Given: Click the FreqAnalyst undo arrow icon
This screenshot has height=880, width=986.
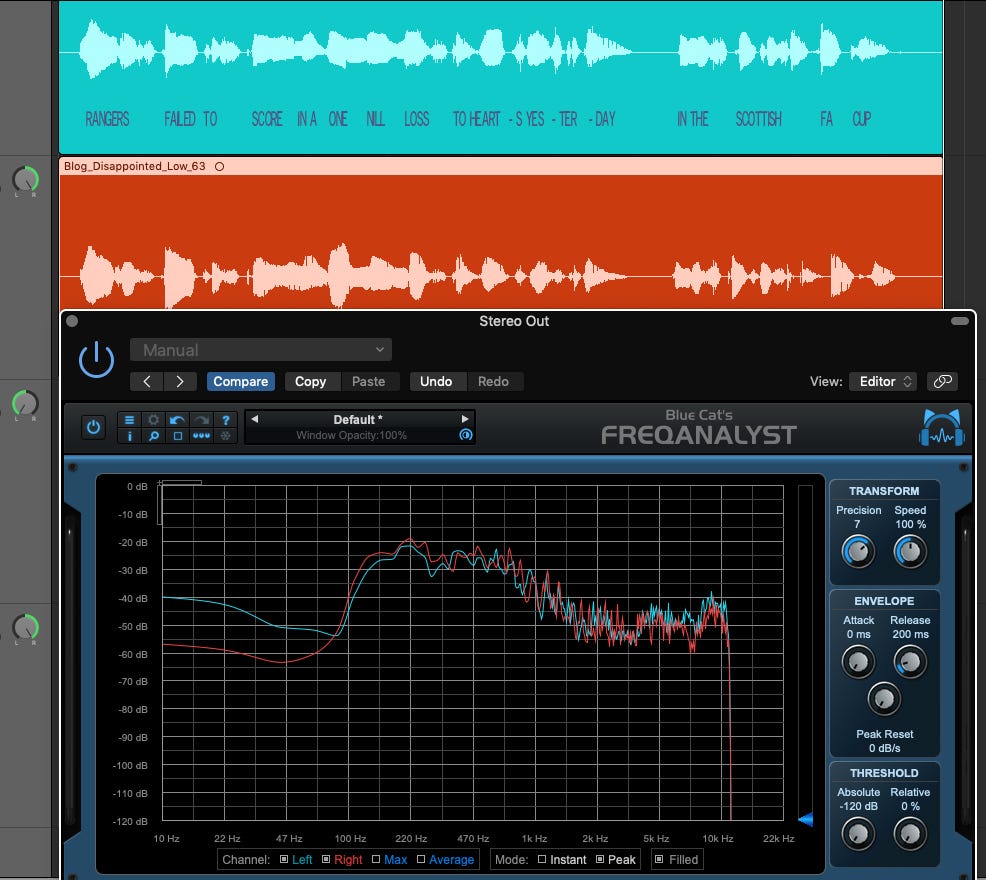Looking at the screenshot, I should (x=177, y=420).
